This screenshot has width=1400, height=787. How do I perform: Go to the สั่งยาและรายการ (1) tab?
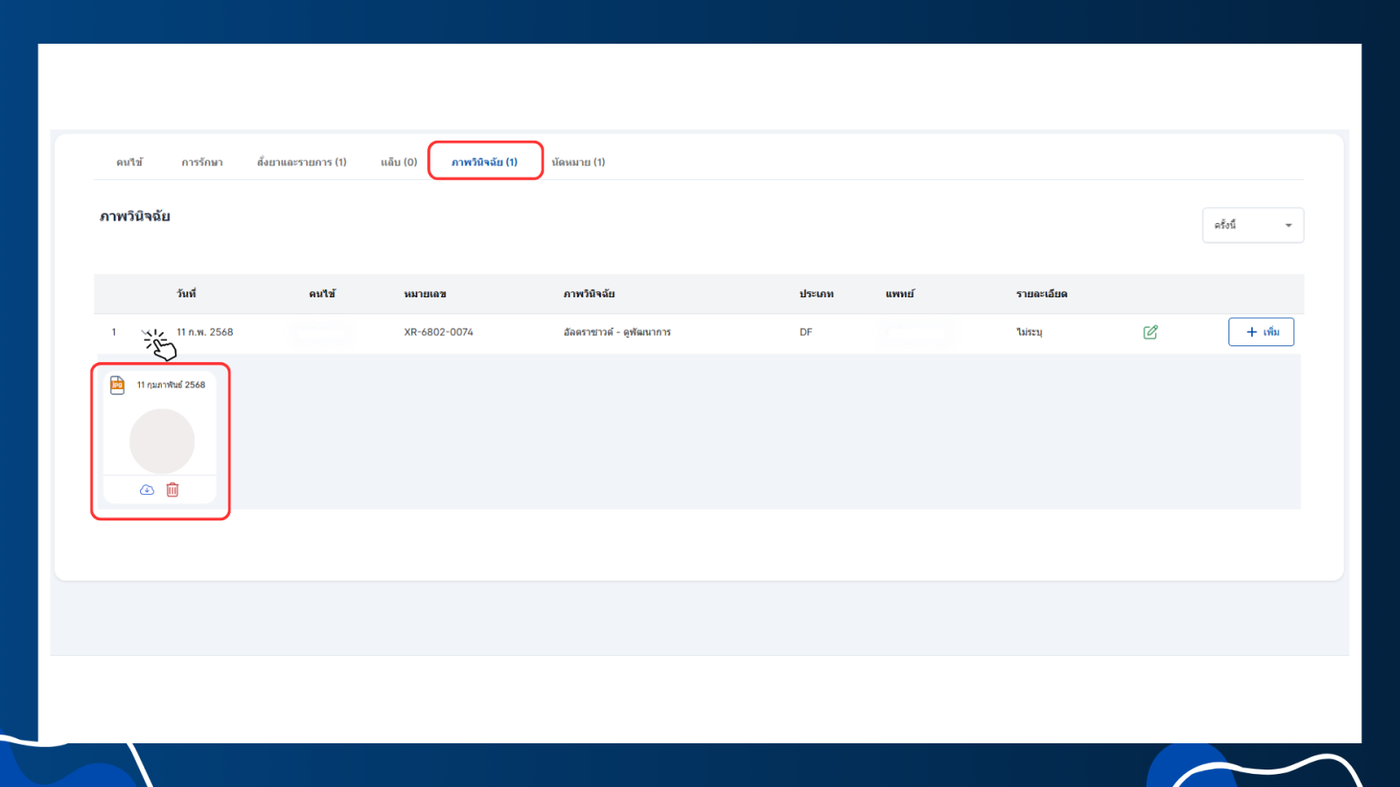301,162
